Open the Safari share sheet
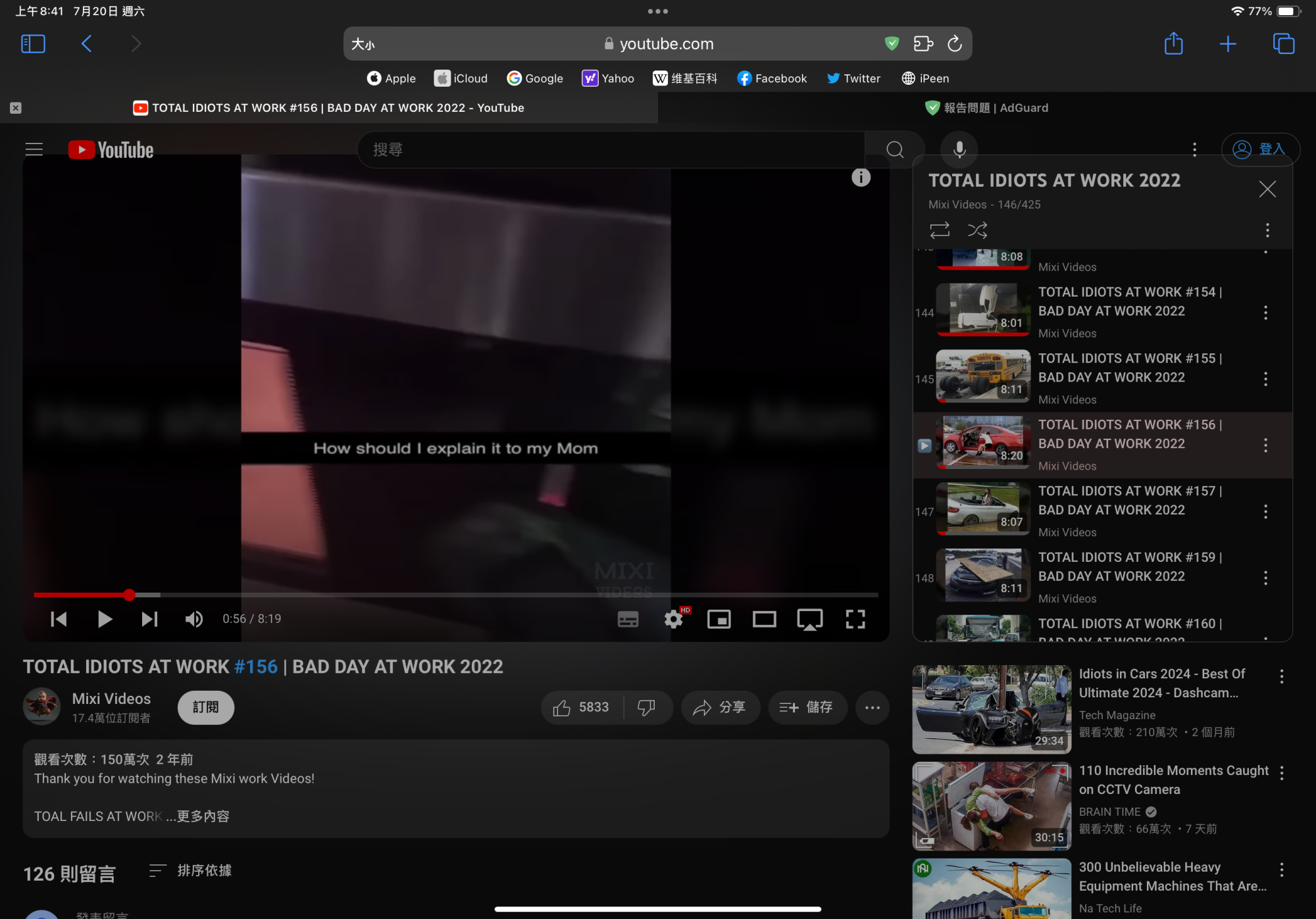 [x=1174, y=43]
